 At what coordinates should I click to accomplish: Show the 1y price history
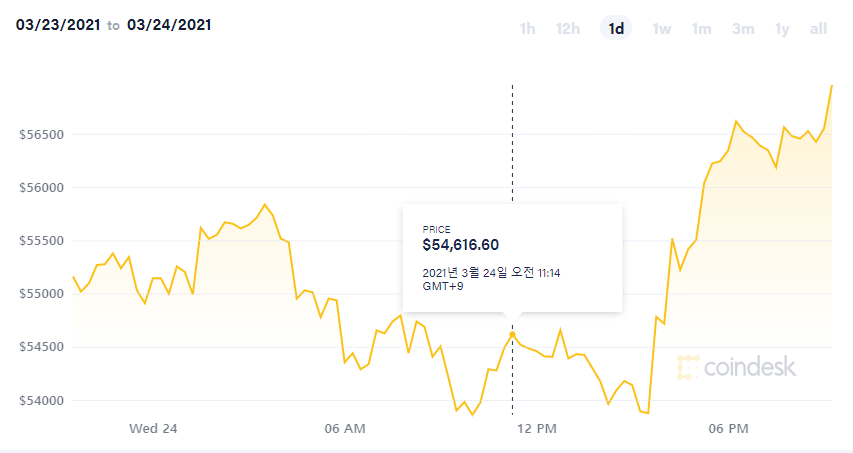click(782, 29)
